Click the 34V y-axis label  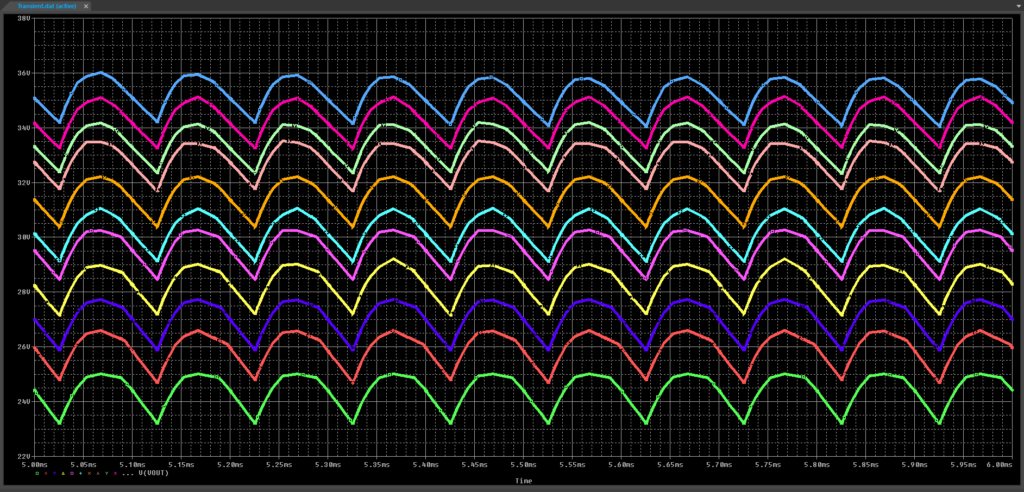(x=23, y=127)
